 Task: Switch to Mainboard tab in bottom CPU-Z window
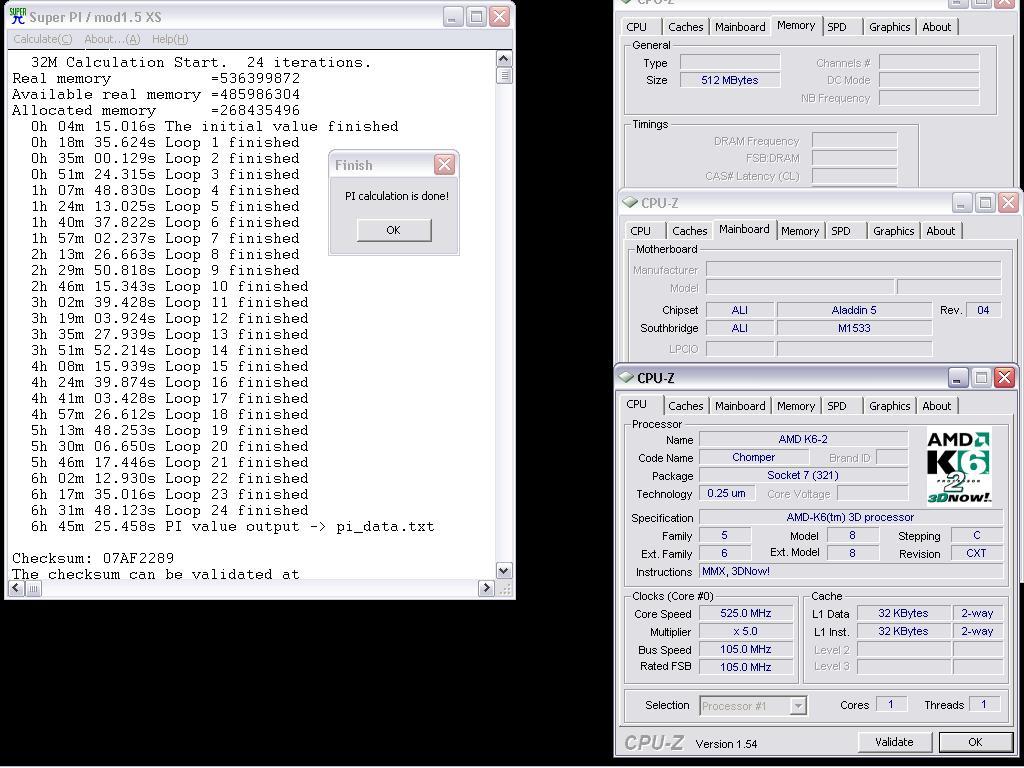(740, 406)
